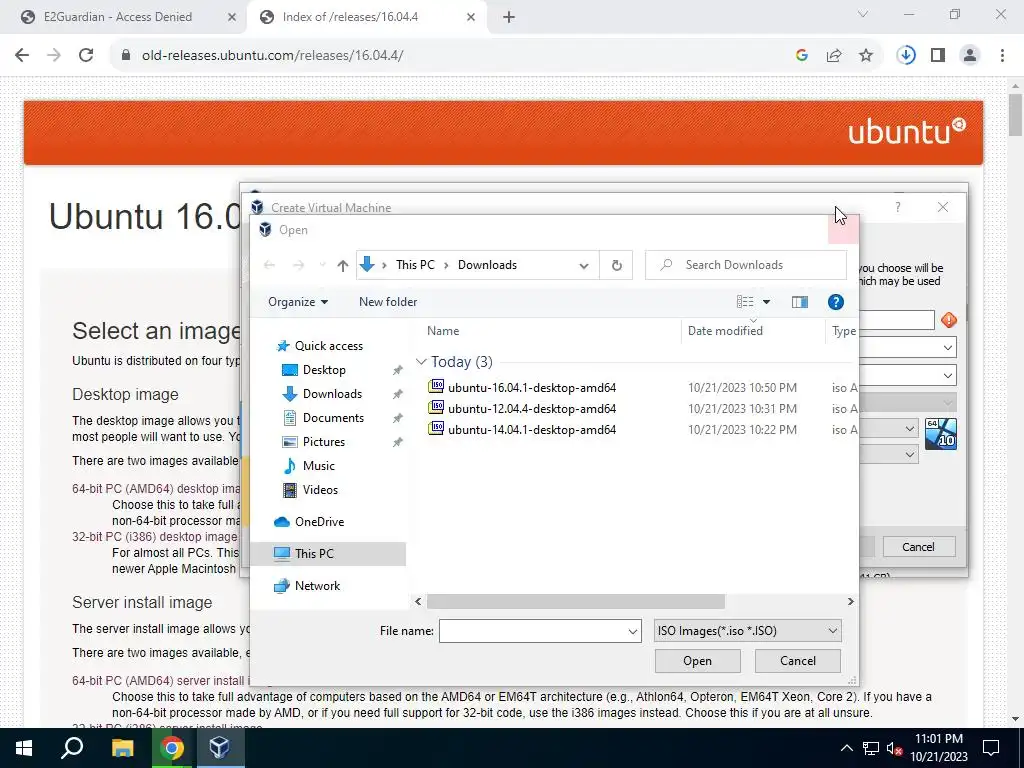Toggle Chrome side panel icon

coord(938,56)
